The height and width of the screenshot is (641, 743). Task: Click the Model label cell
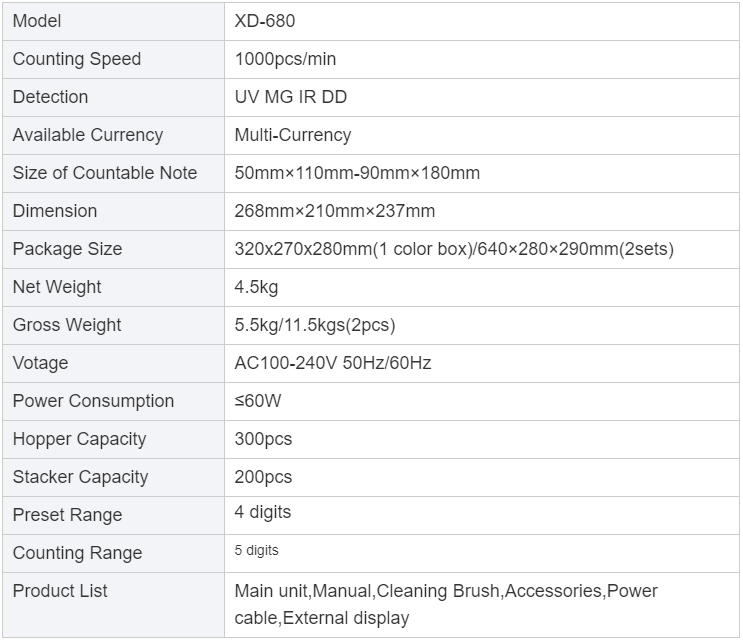point(113,21)
